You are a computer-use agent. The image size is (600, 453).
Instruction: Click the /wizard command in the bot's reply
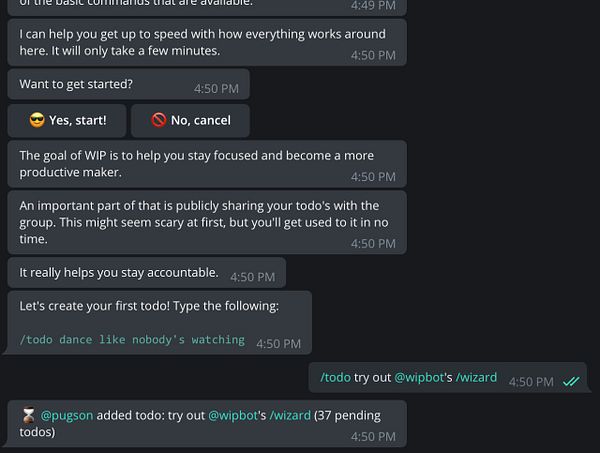pos(290,416)
